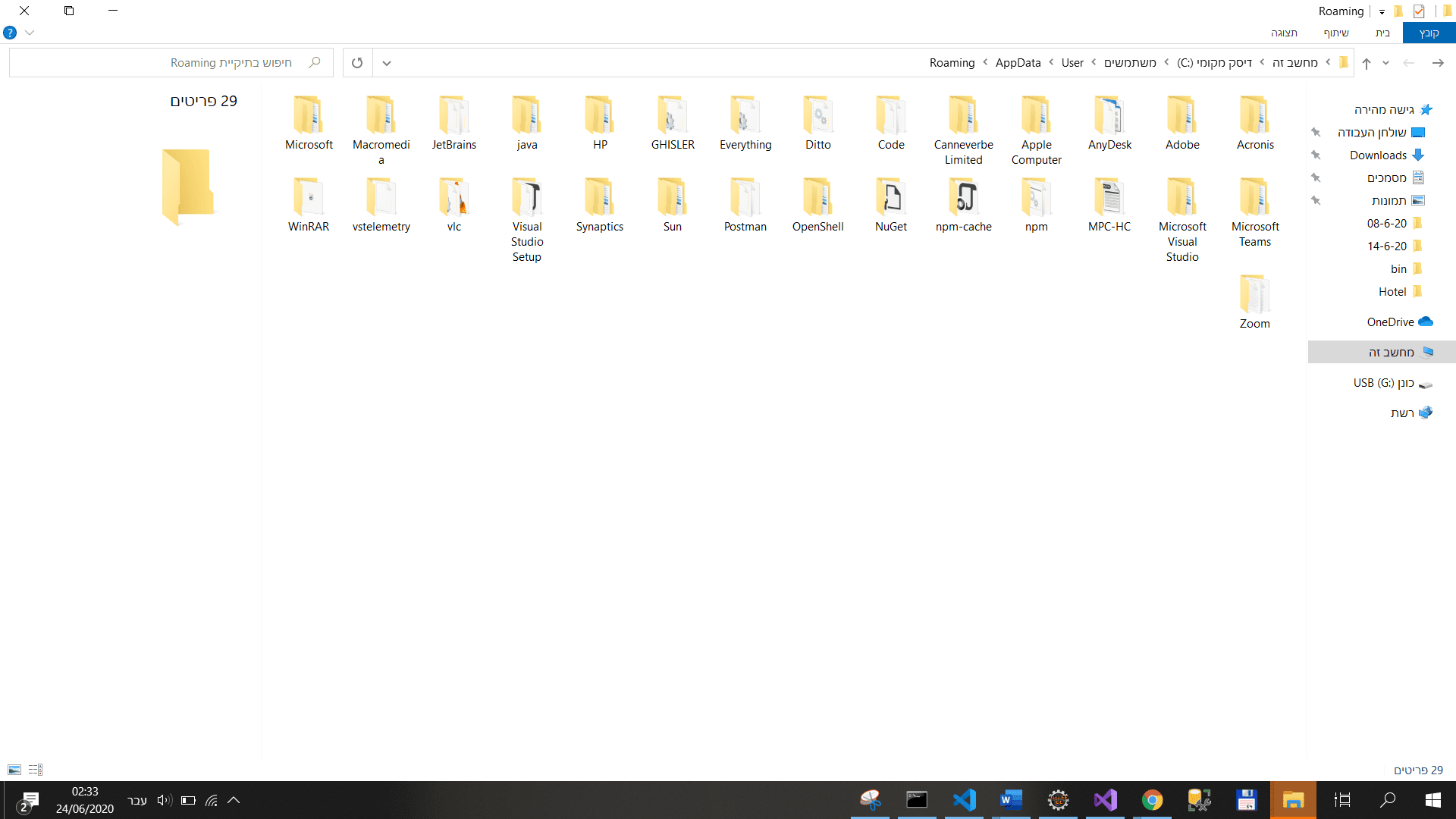Select the Canneverbe Limited folder
Viewport: 1456px width, 819px height.
coord(964,131)
